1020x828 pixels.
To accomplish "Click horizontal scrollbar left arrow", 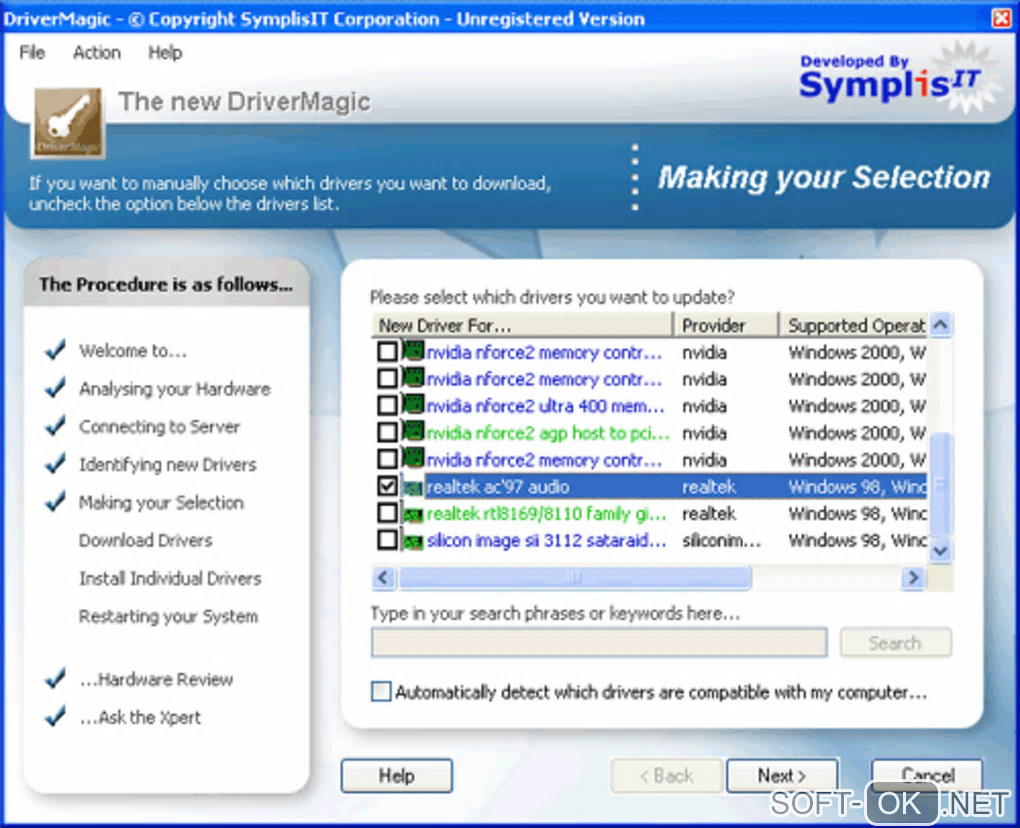I will click(x=384, y=578).
